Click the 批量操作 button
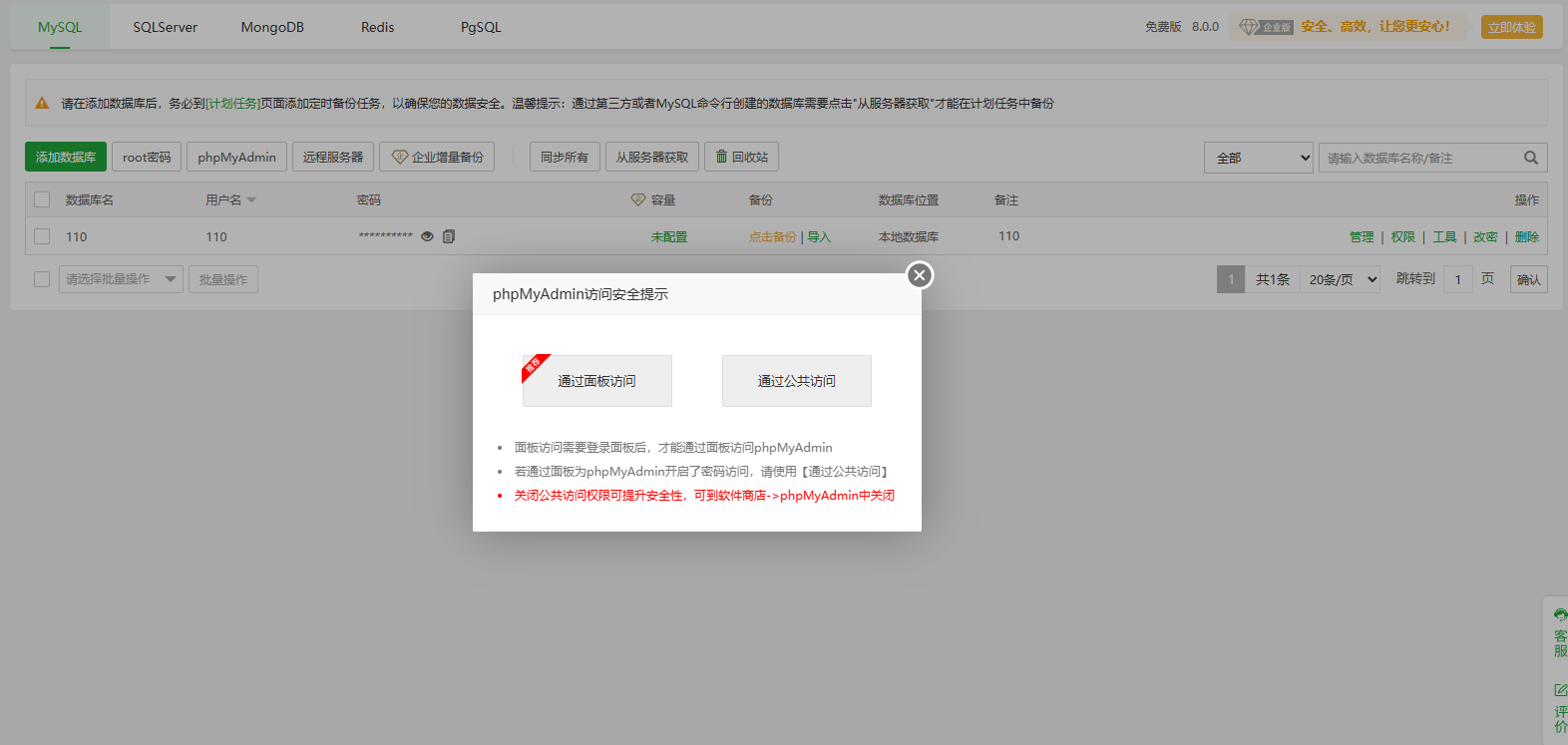 223,279
